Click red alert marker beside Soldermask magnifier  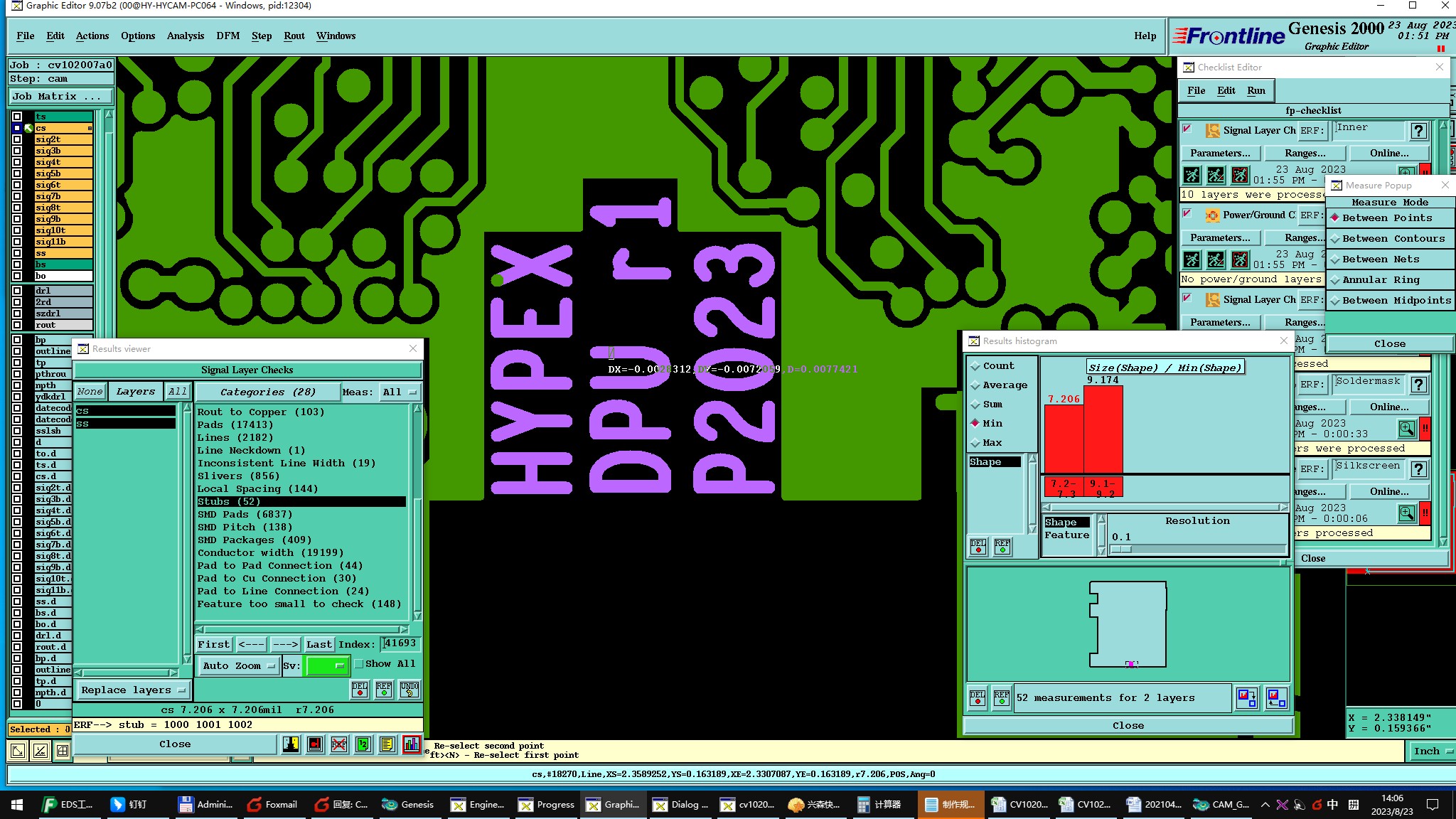click(1425, 429)
